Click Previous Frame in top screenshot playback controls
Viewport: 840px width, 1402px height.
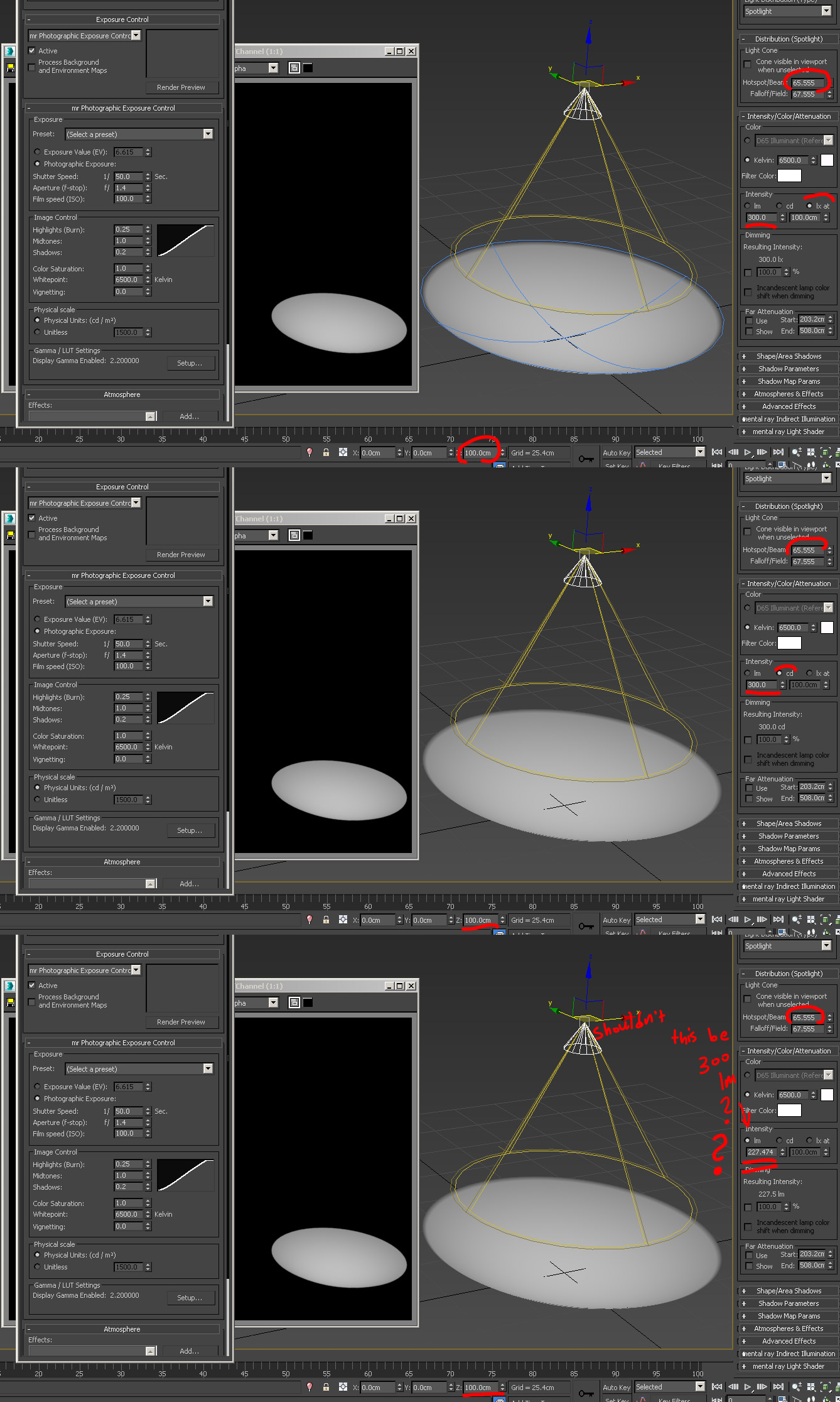coord(733,452)
